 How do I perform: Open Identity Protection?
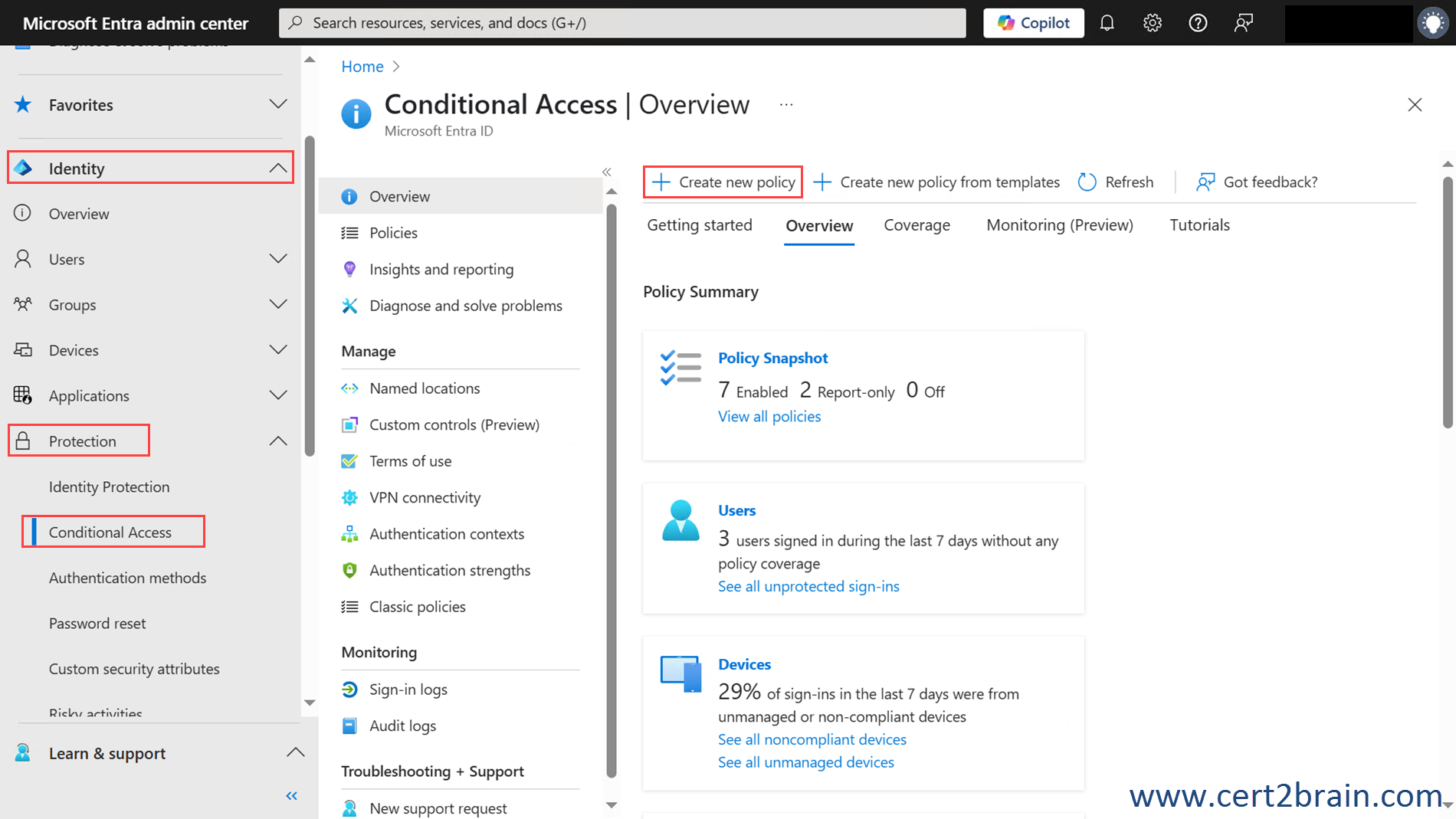click(109, 486)
